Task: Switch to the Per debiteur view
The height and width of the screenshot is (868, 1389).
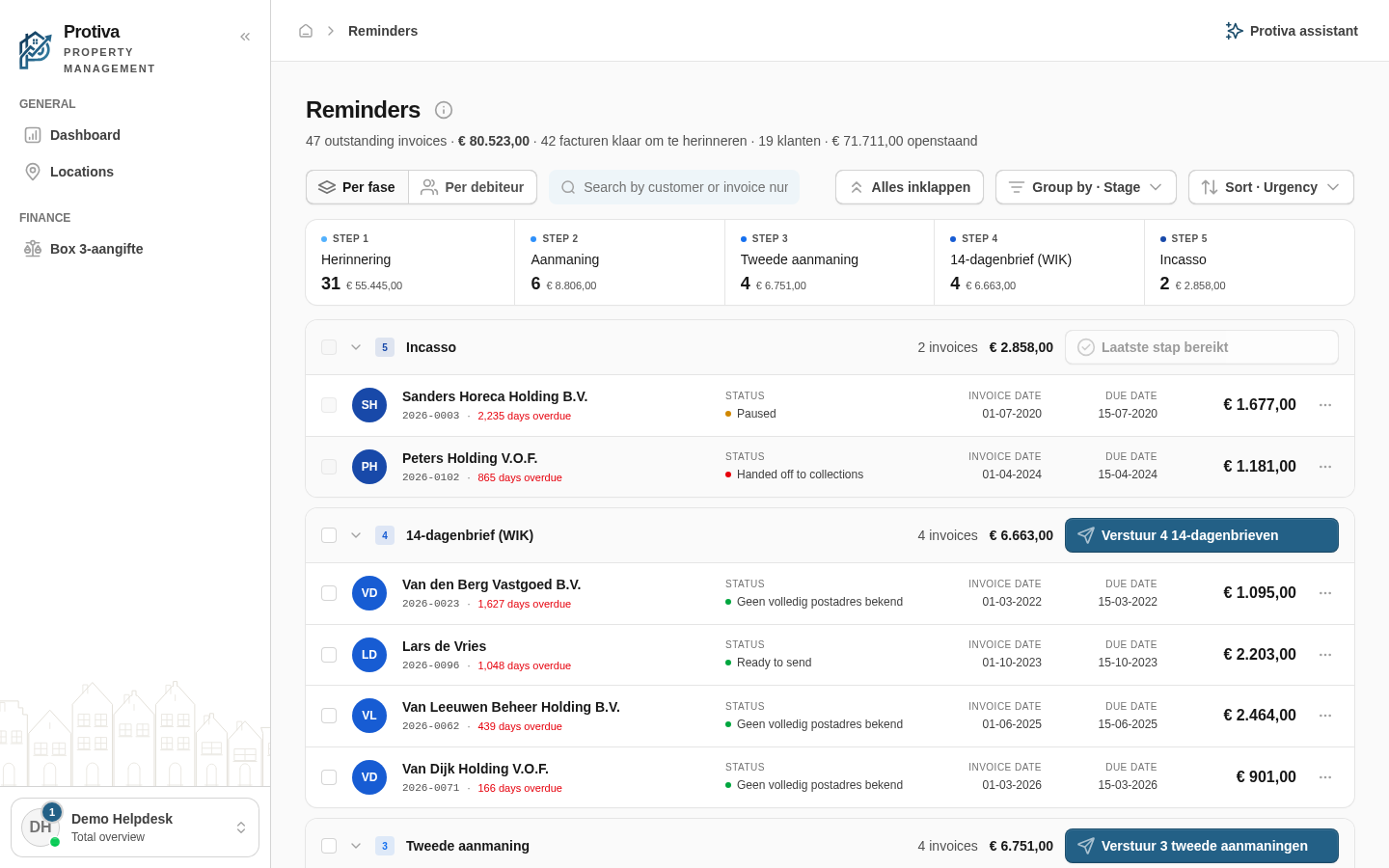Action: coord(473,187)
